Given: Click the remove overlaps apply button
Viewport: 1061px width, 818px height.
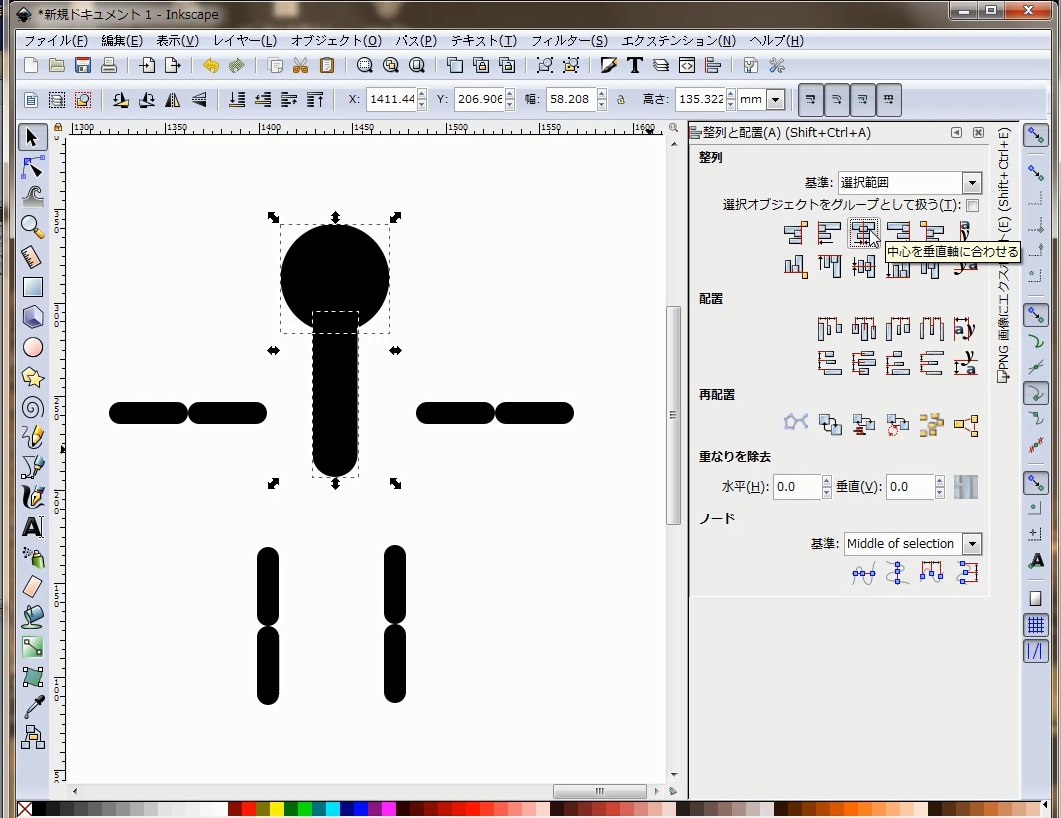Looking at the screenshot, I should [965, 487].
